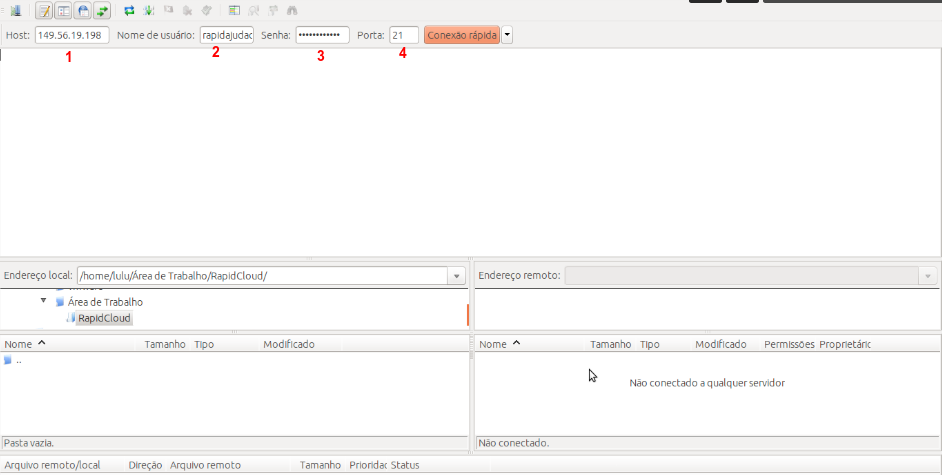Viewport: 942px width, 475px height.
Task: Click the Conexão rápida button
Action: click(461, 35)
